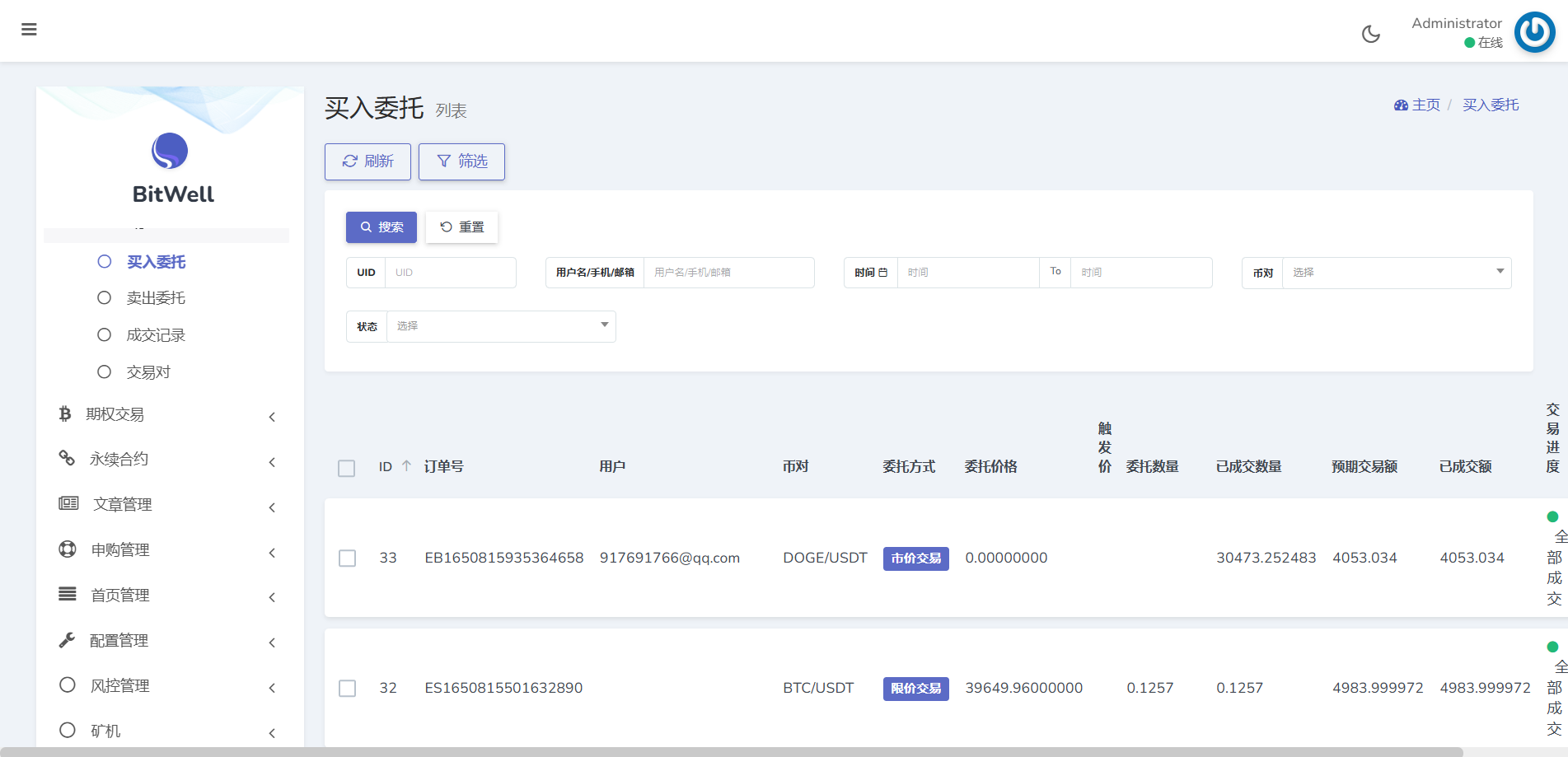
Task: Toggle dark mode moon icon
Action: coord(1370,34)
